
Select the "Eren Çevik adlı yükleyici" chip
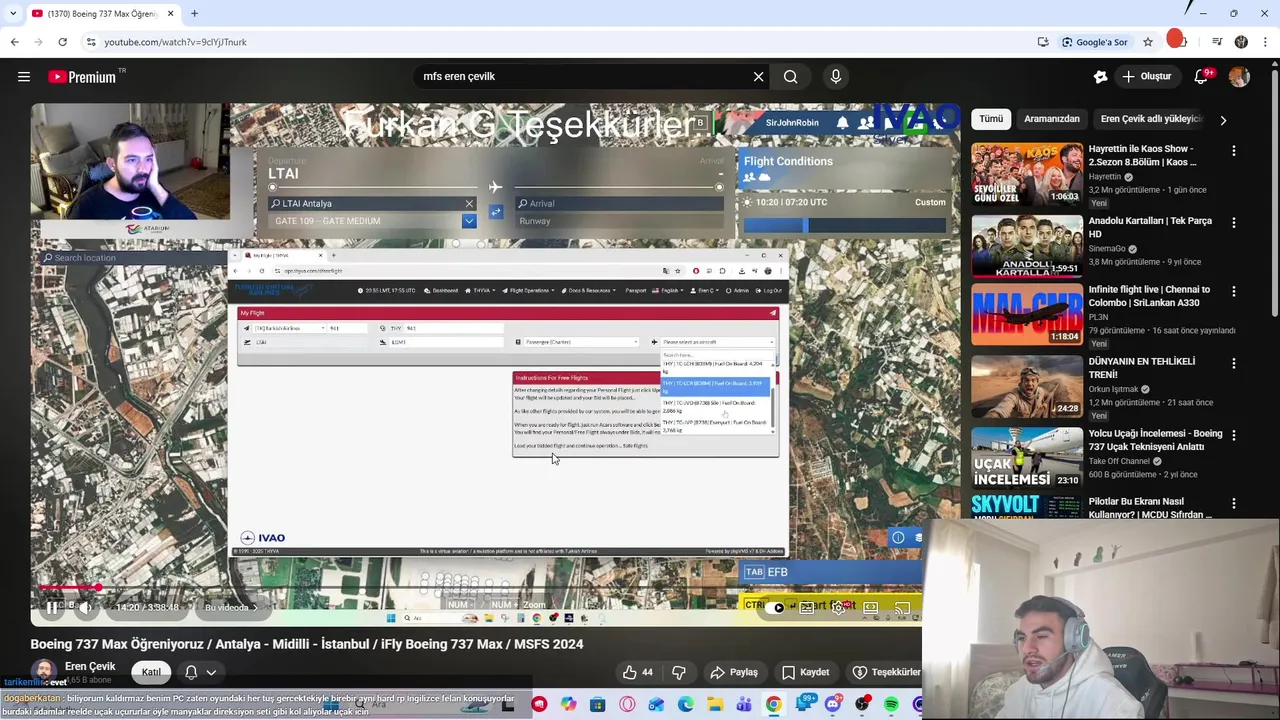tap(1150, 119)
